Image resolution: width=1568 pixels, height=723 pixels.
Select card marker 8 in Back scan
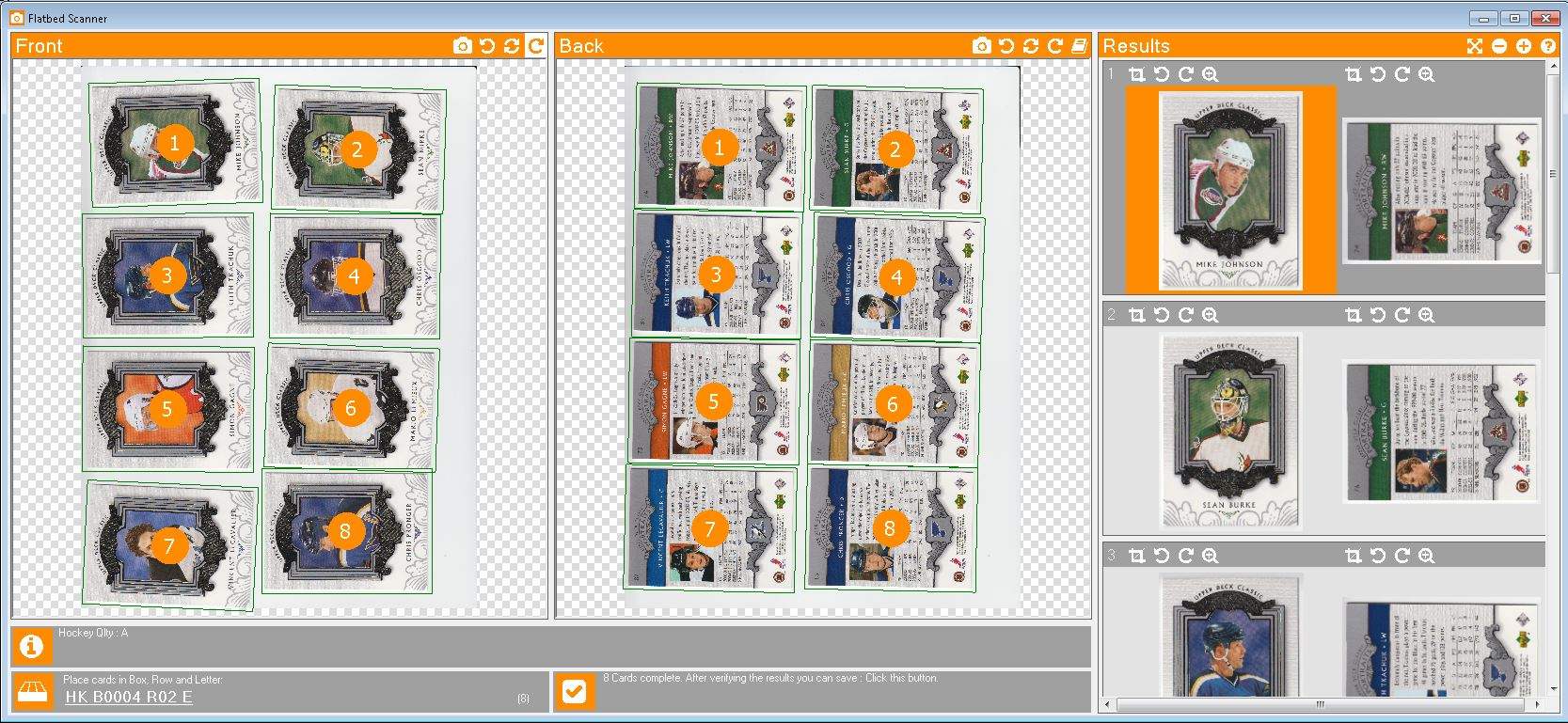[x=890, y=527]
